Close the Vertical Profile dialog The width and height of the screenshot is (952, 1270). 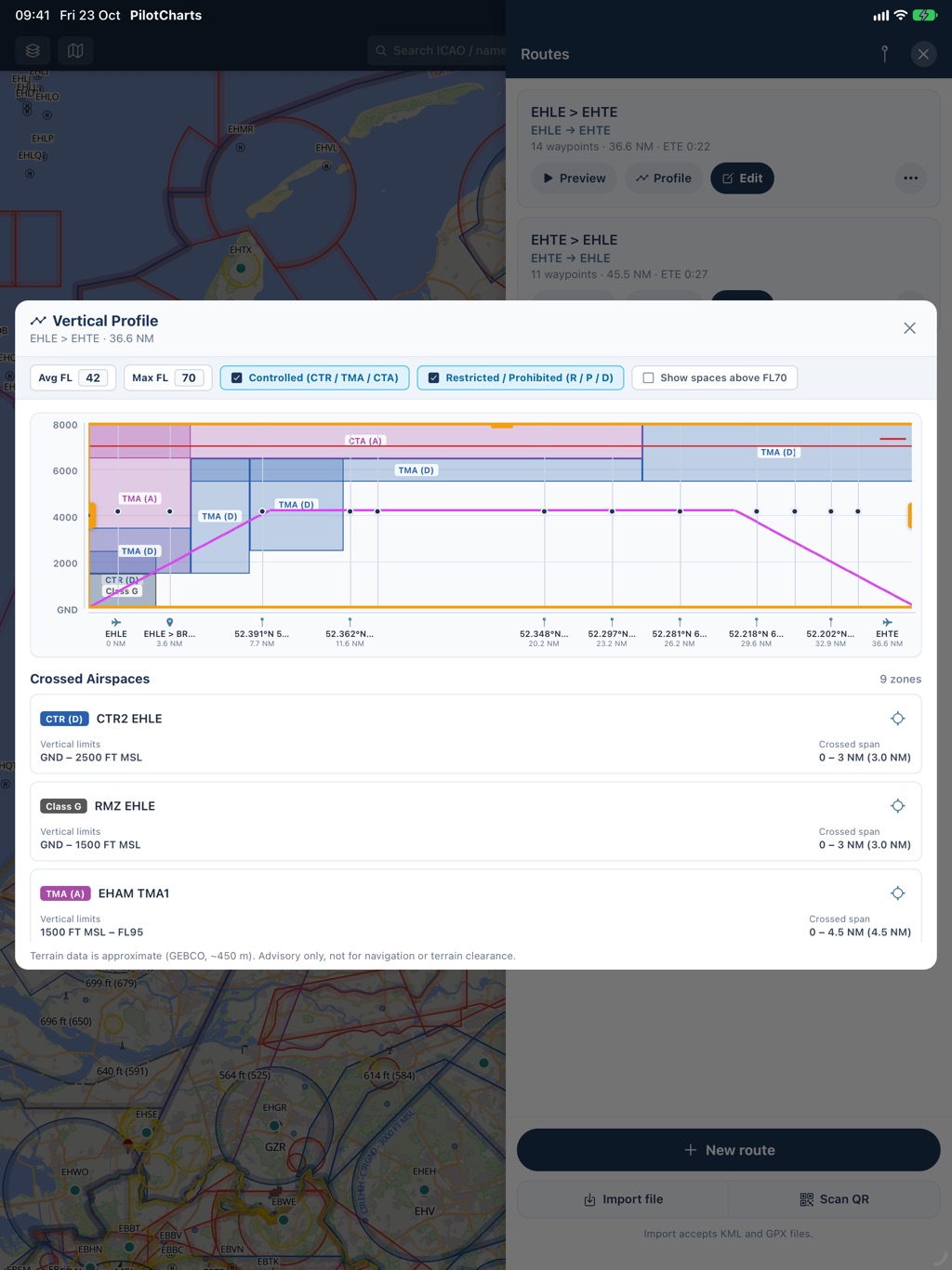pyautogui.click(x=909, y=328)
